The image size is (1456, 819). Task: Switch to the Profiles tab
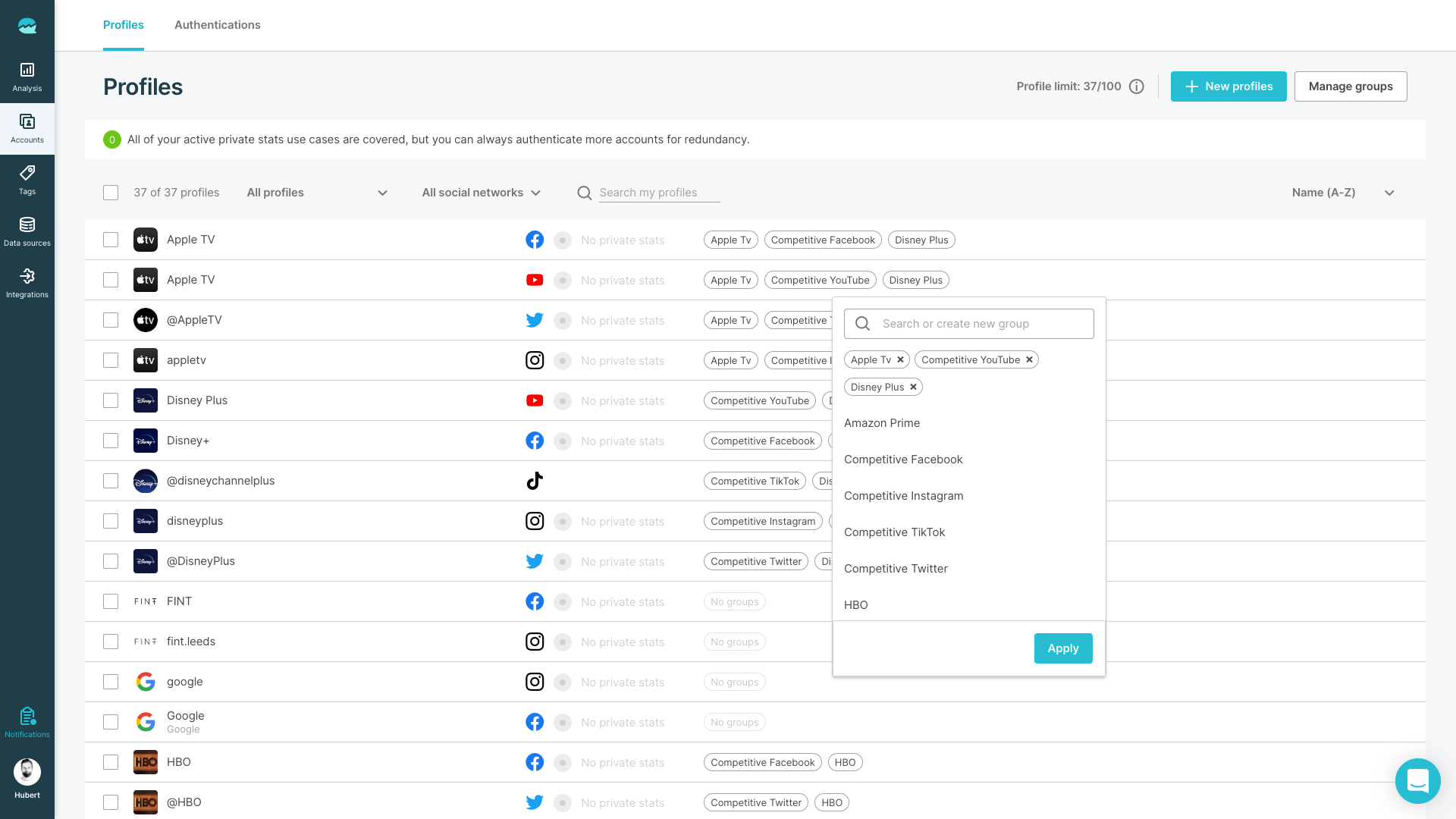tap(124, 25)
